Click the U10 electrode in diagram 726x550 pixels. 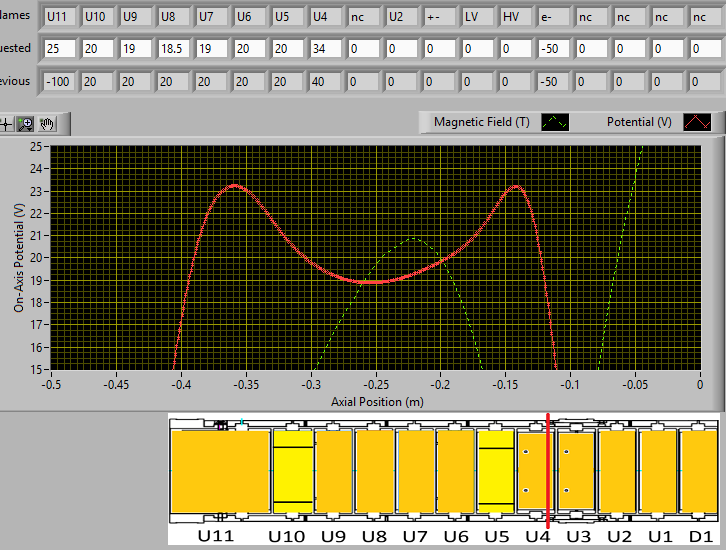click(292, 472)
